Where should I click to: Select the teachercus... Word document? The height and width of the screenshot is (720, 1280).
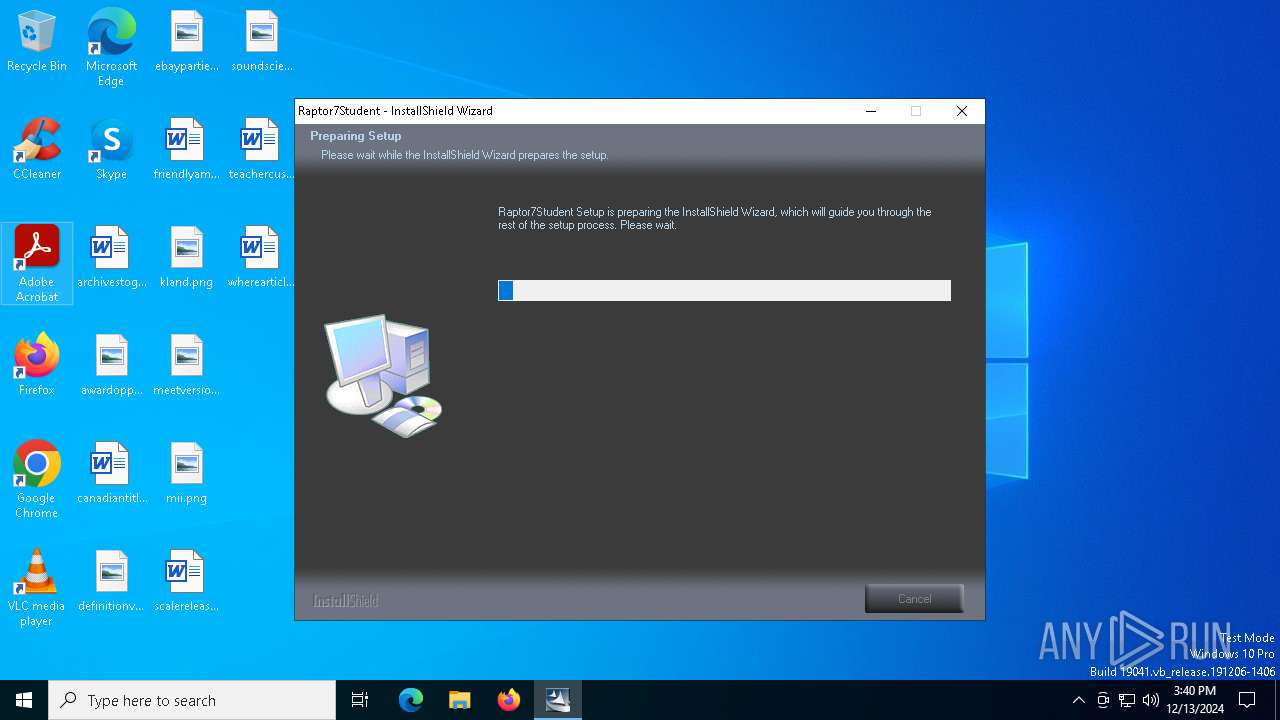[x=261, y=150]
